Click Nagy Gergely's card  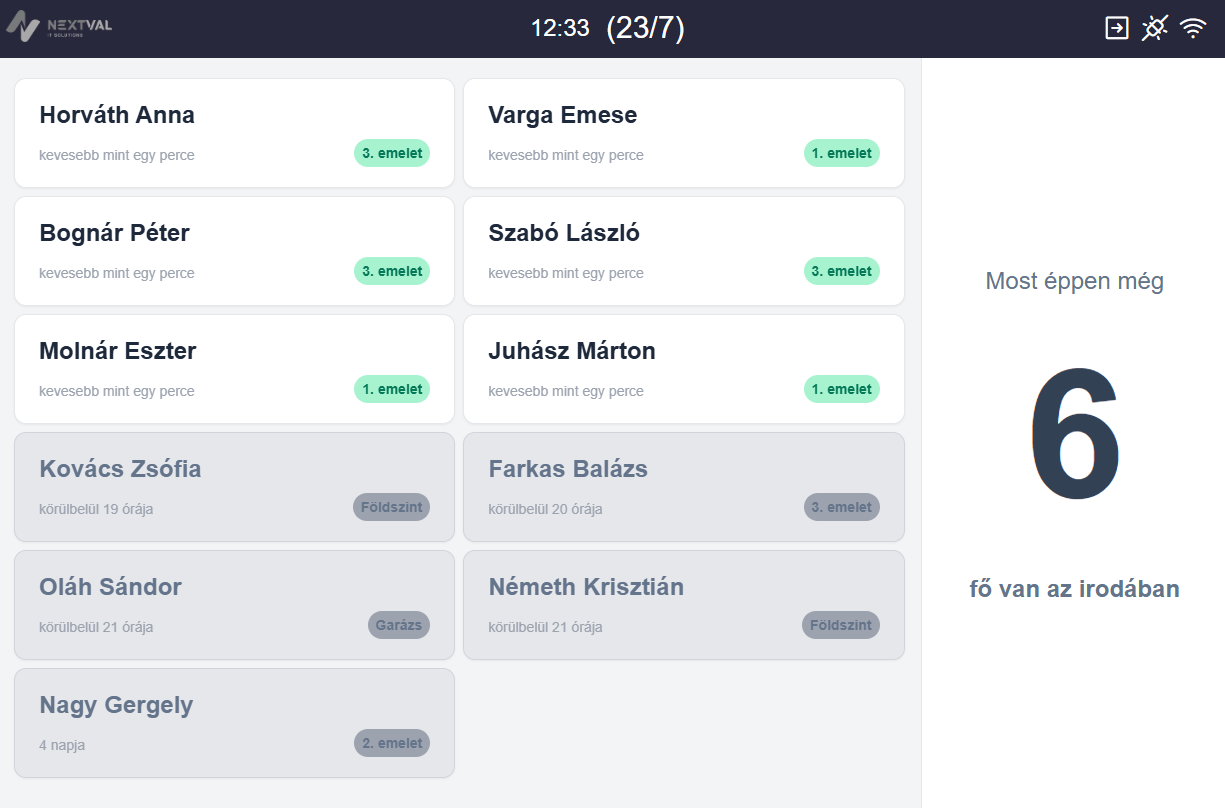234,723
